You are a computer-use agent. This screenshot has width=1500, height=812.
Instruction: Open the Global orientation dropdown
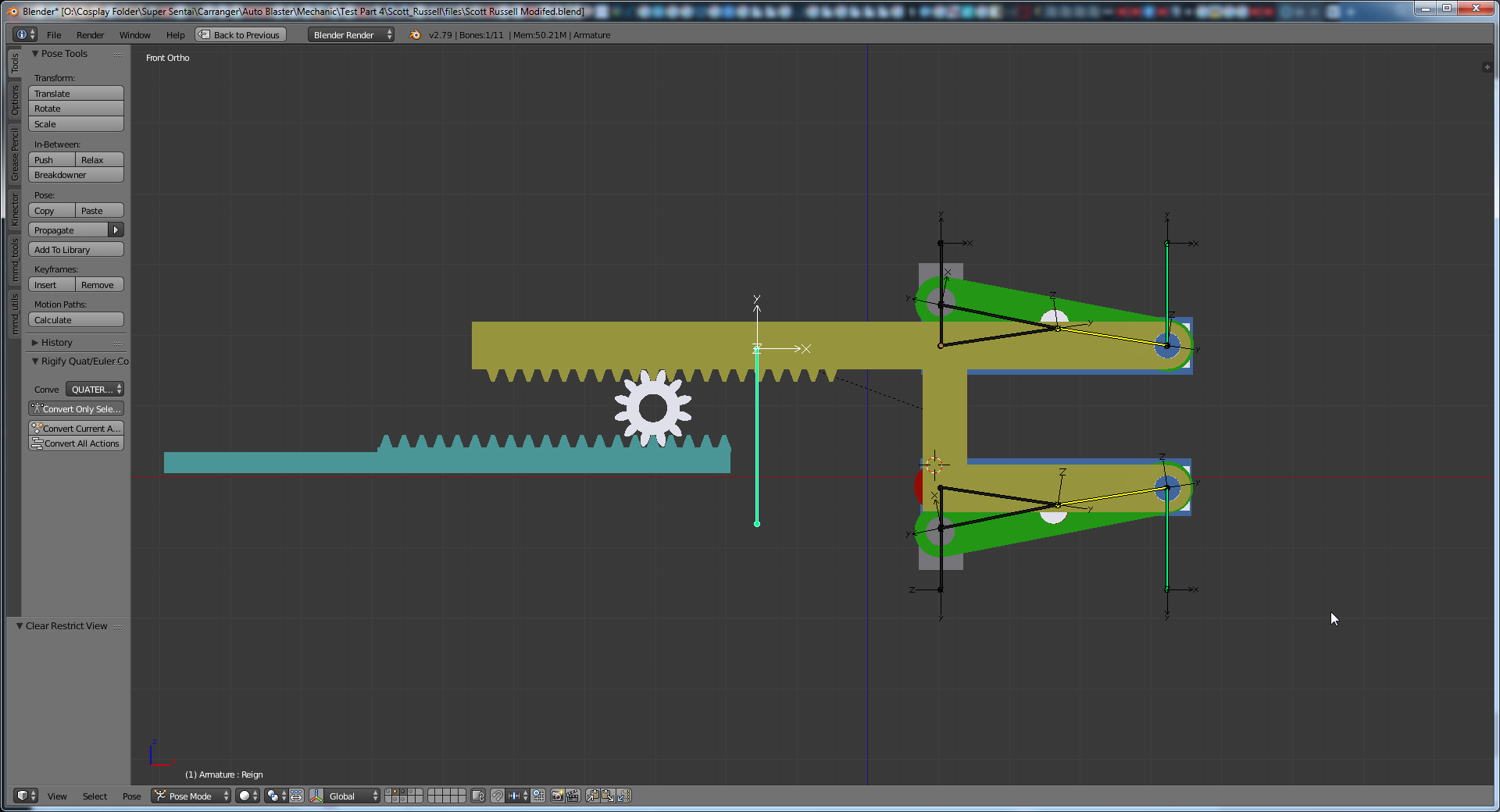(x=352, y=796)
